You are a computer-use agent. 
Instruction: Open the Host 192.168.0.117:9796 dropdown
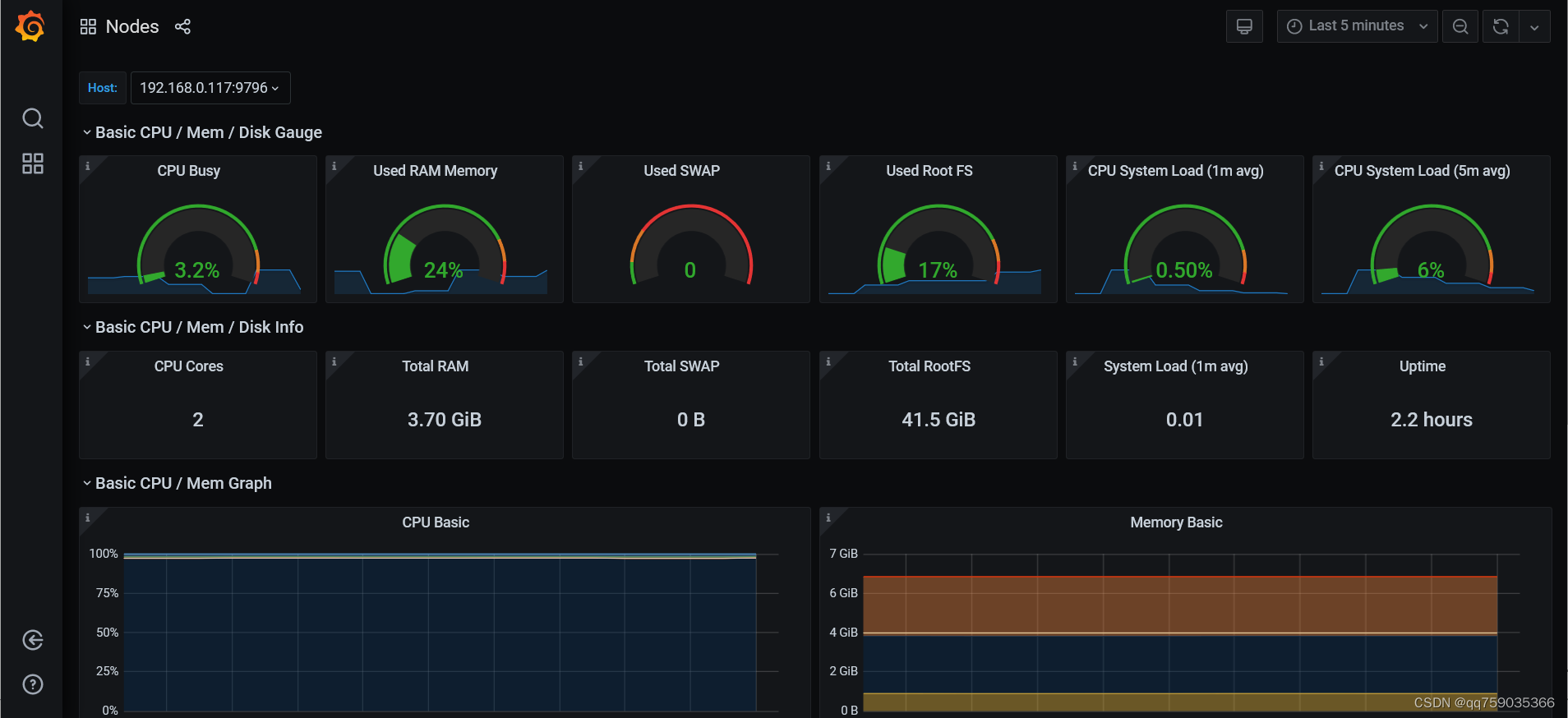[210, 88]
